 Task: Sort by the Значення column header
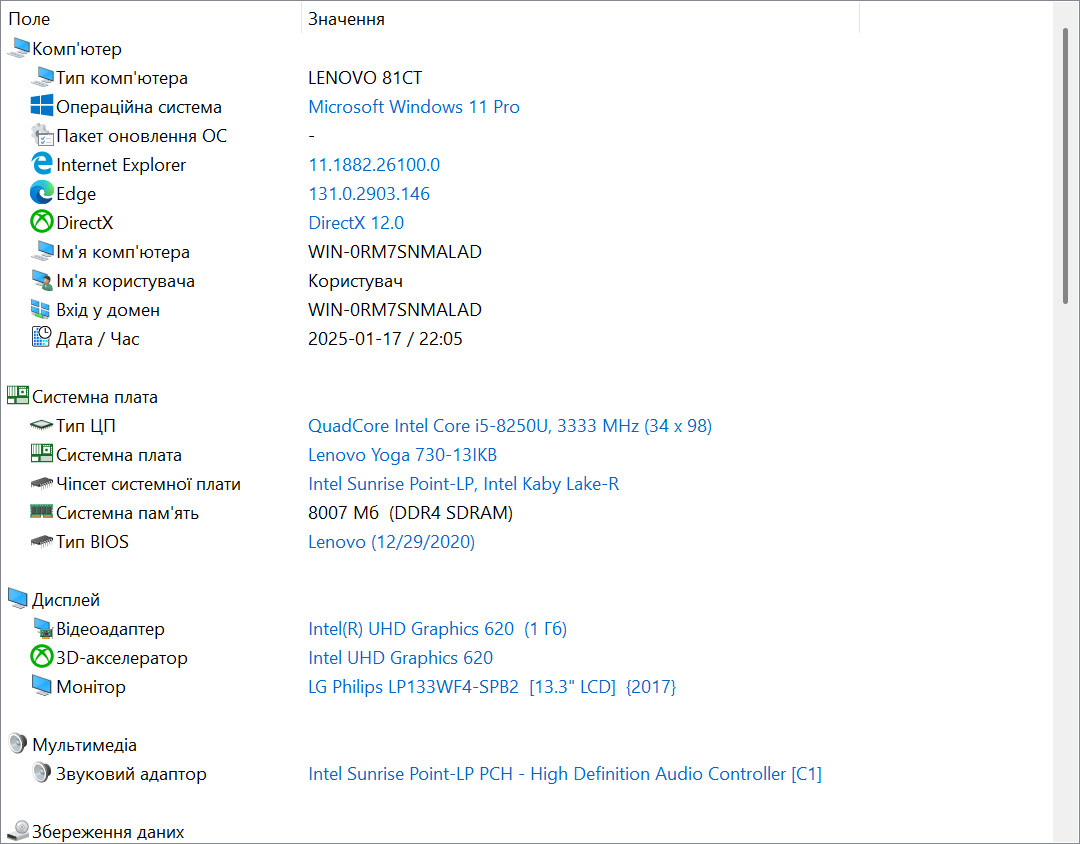click(x=581, y=19)
